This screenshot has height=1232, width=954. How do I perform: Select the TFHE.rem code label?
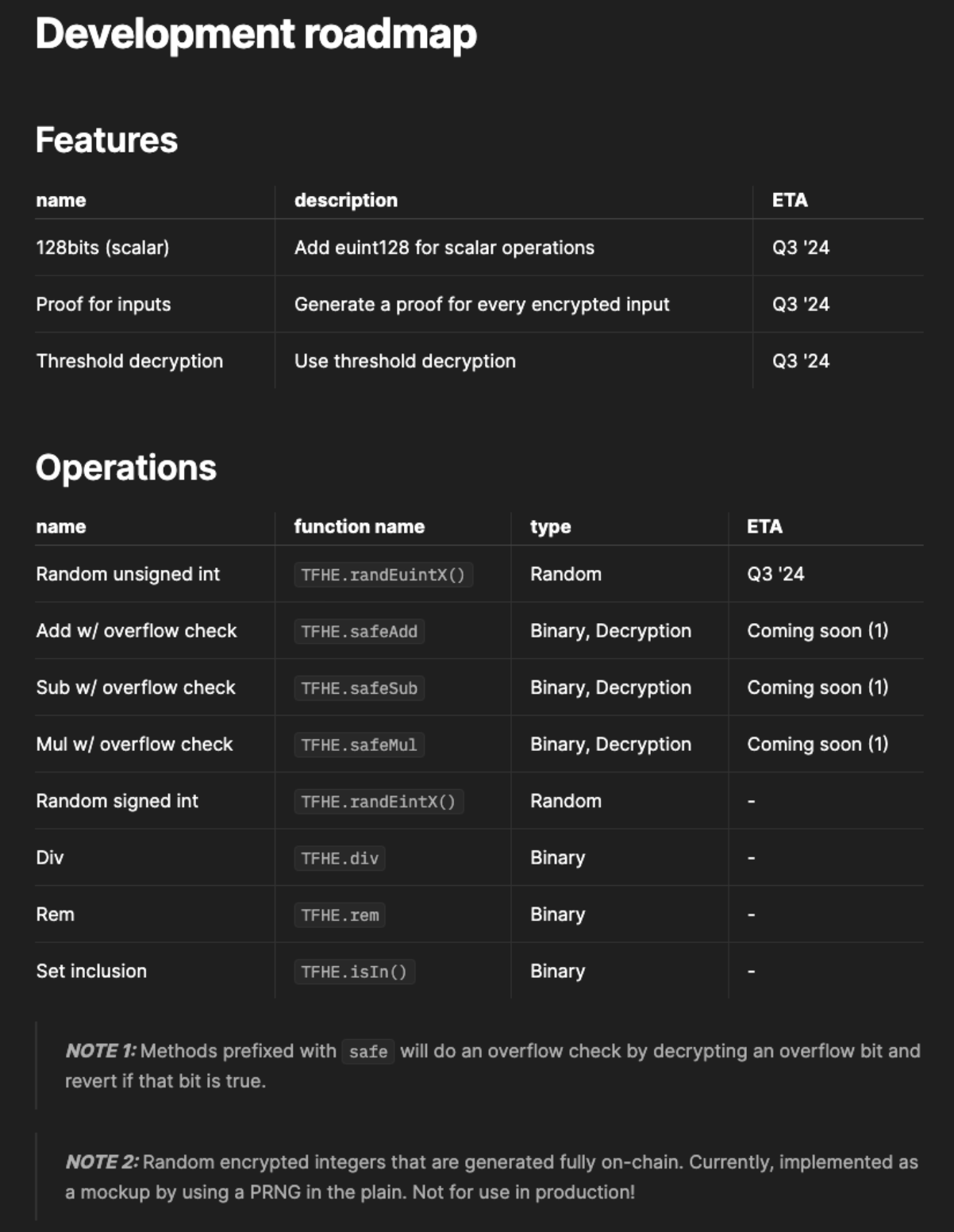(340, 915)
